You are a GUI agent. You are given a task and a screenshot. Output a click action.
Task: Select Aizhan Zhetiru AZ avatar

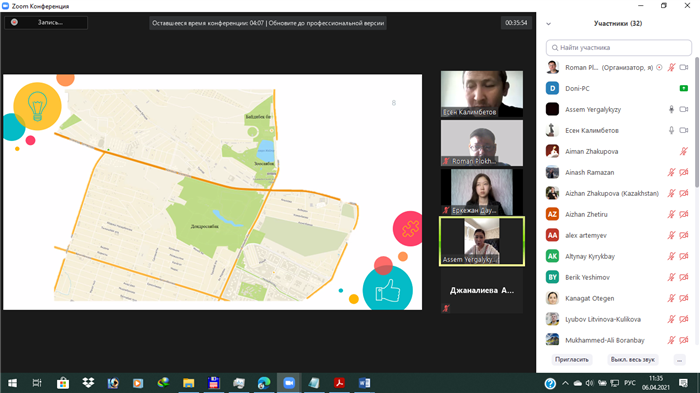(552, 214)
